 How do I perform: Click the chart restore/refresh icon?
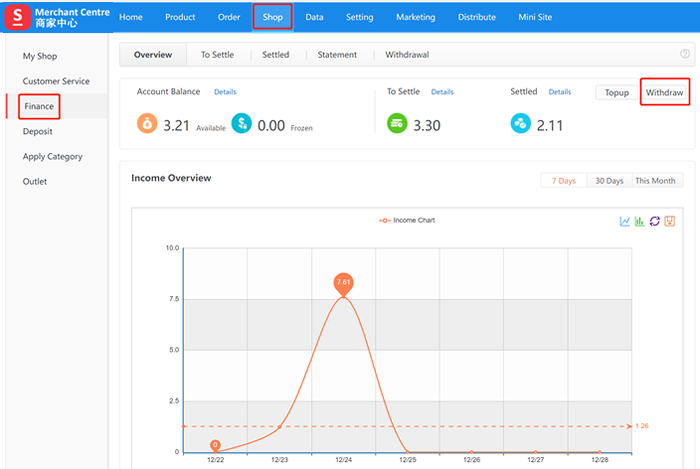pyautogui.click(x=655, y=221)
